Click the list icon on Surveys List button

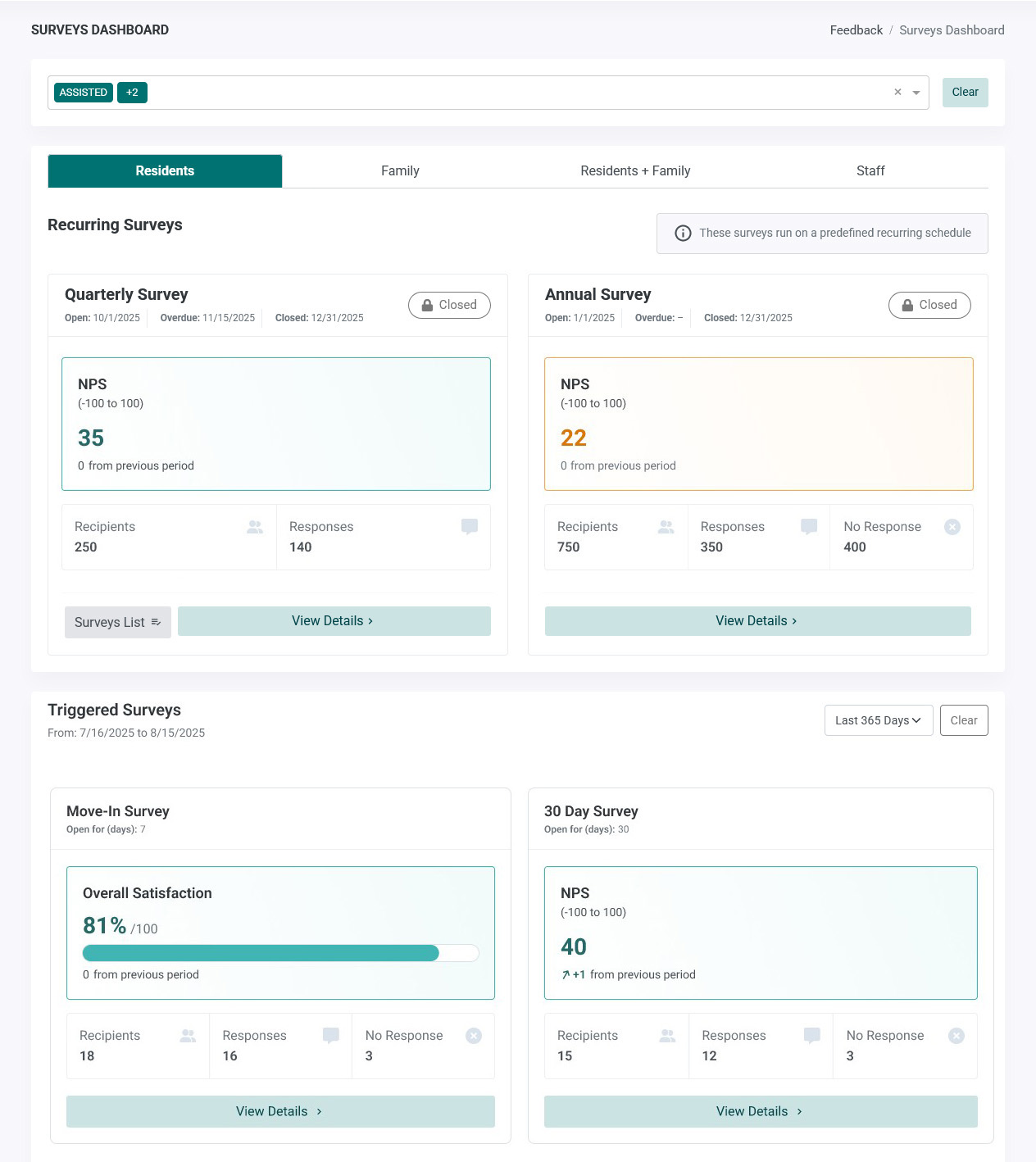[x=156, y=623]
